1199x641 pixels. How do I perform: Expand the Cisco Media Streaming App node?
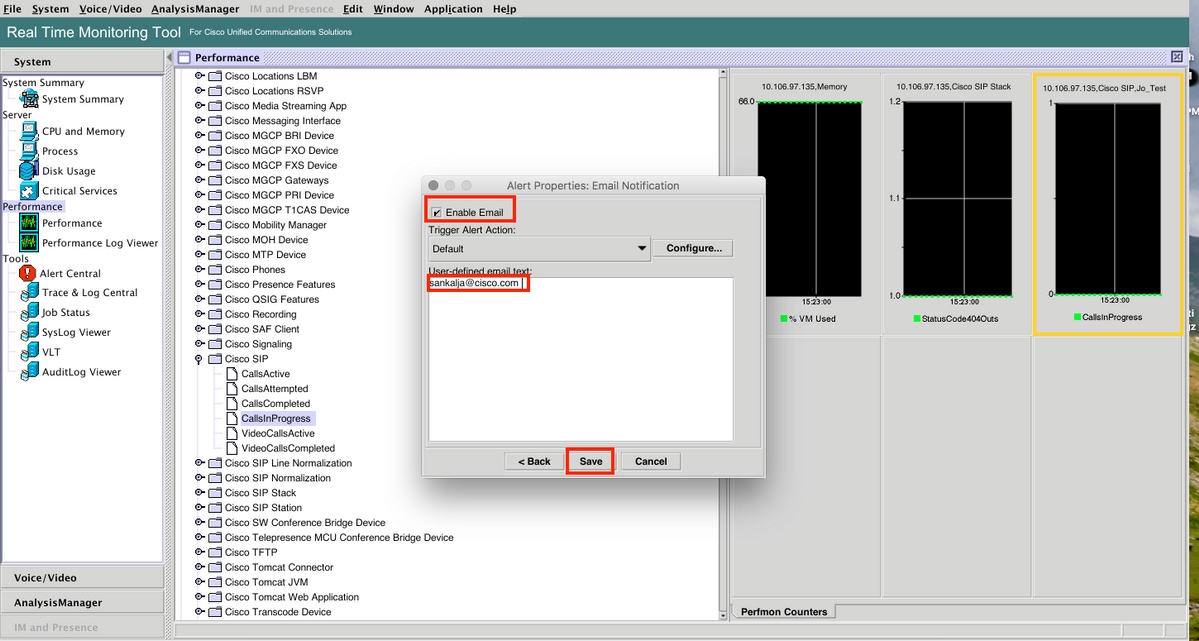pyautogui.click(x=199, y=106)
